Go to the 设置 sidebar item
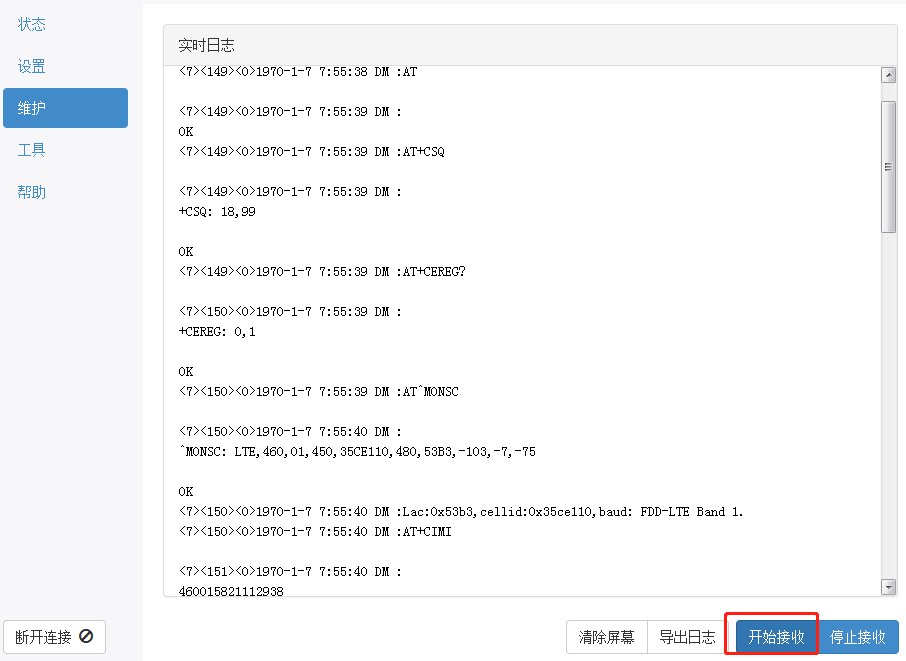 [x=32, y=67]
